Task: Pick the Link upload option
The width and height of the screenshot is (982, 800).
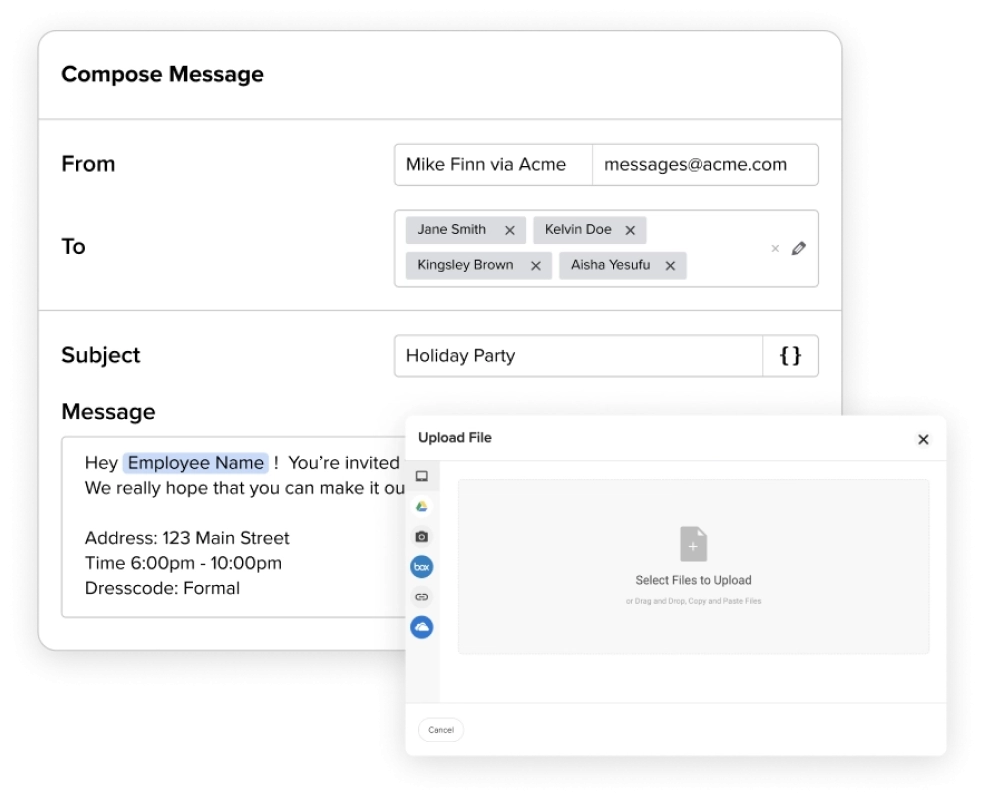Action: (422, 596)
